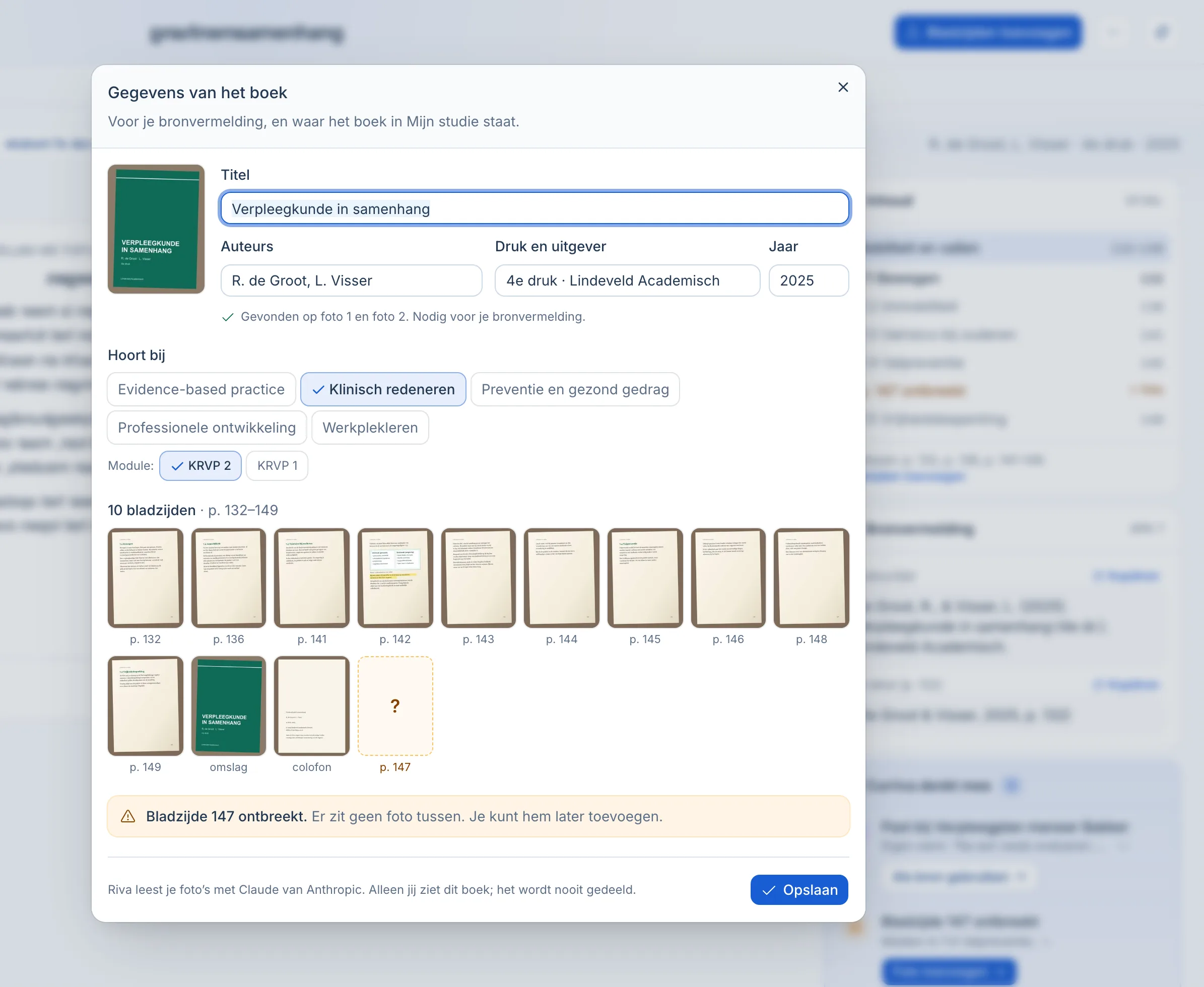Click the '10 bladzijden' heading text
Screen dimensions: 1204x987
(152, 510)
